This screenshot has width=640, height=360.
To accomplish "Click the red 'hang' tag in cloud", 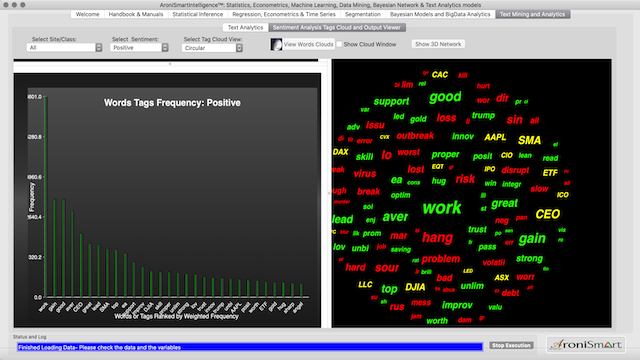I will 438,238.
